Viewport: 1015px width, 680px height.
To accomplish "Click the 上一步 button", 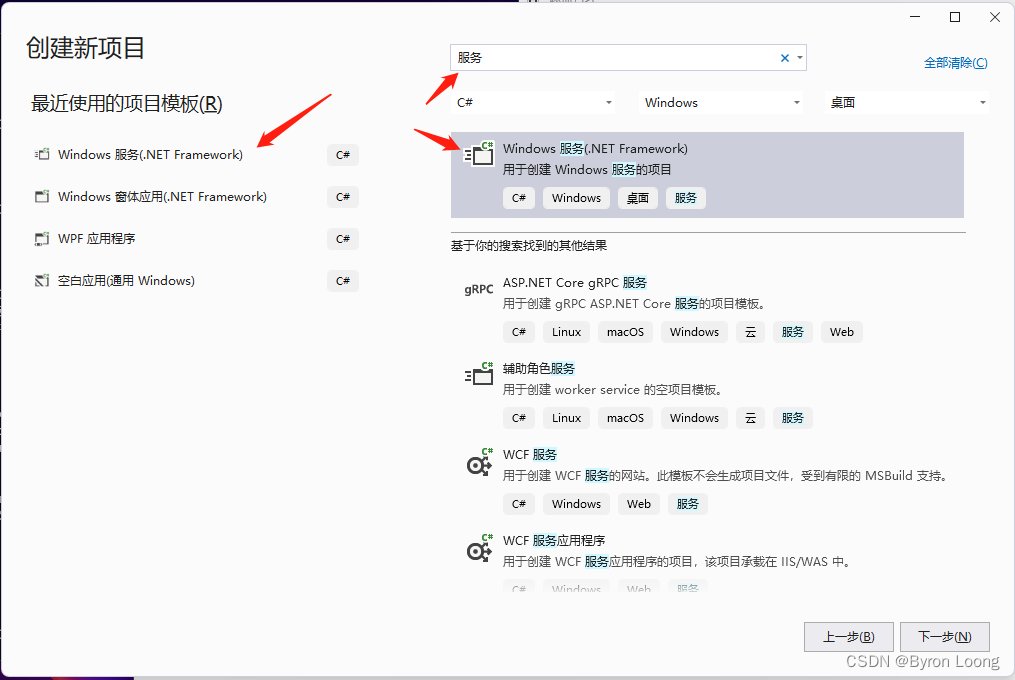I will [849, 637].
